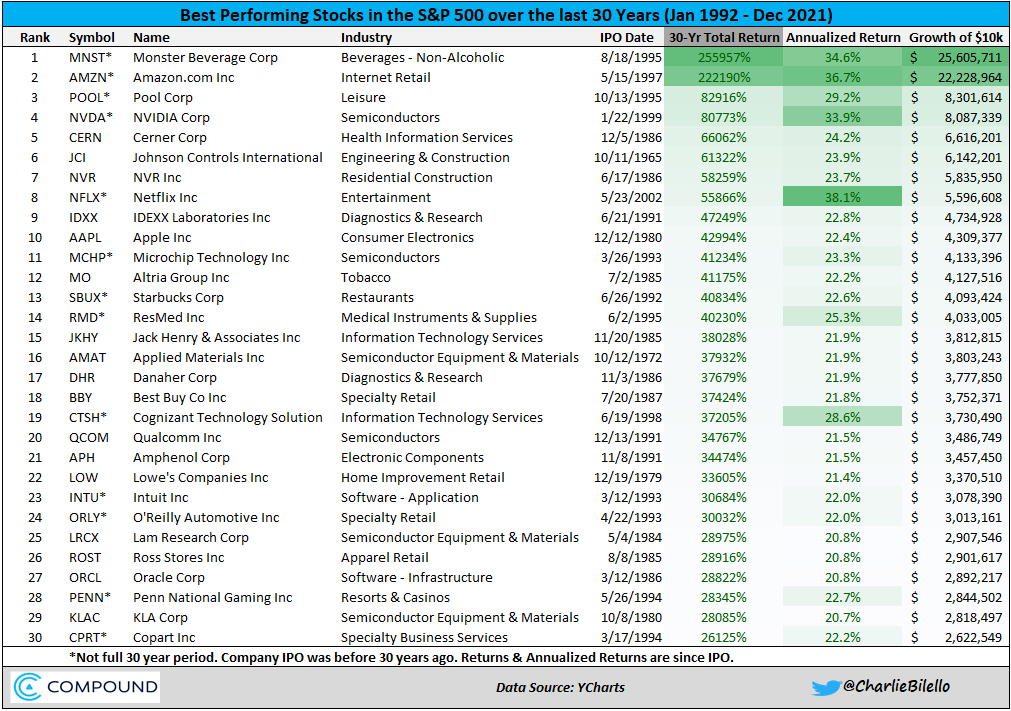Click the KLA Corp name cell
The image size is (1011, 711).
[x=161, y=617]
